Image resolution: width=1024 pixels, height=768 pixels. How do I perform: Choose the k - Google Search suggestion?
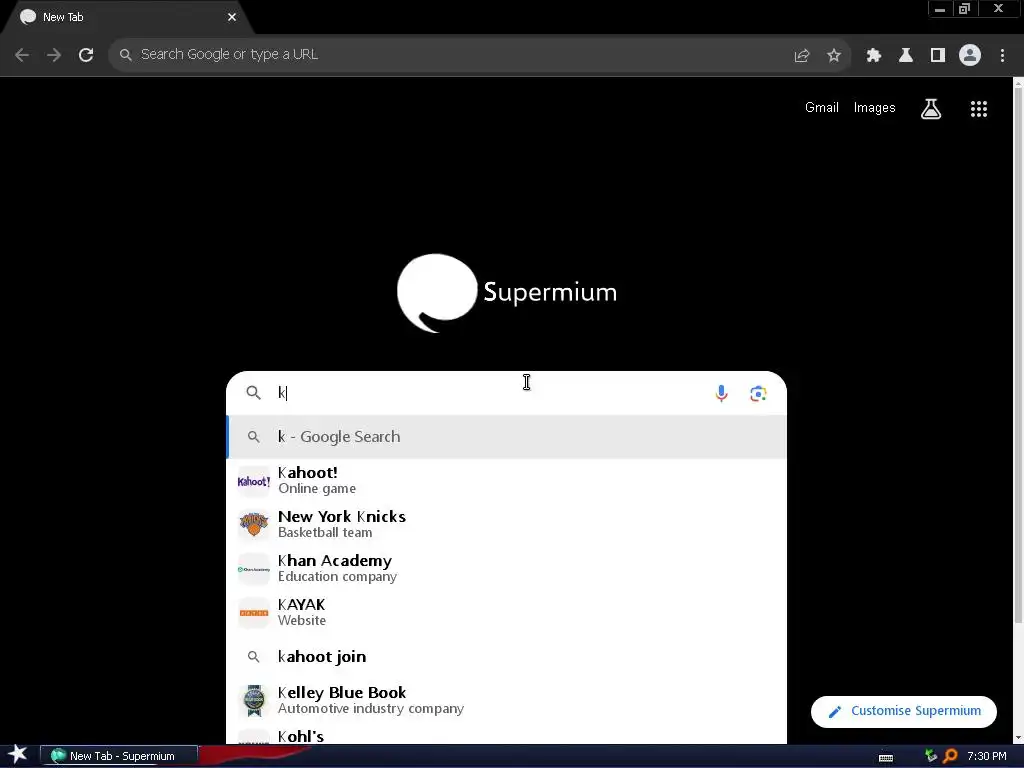507,437
